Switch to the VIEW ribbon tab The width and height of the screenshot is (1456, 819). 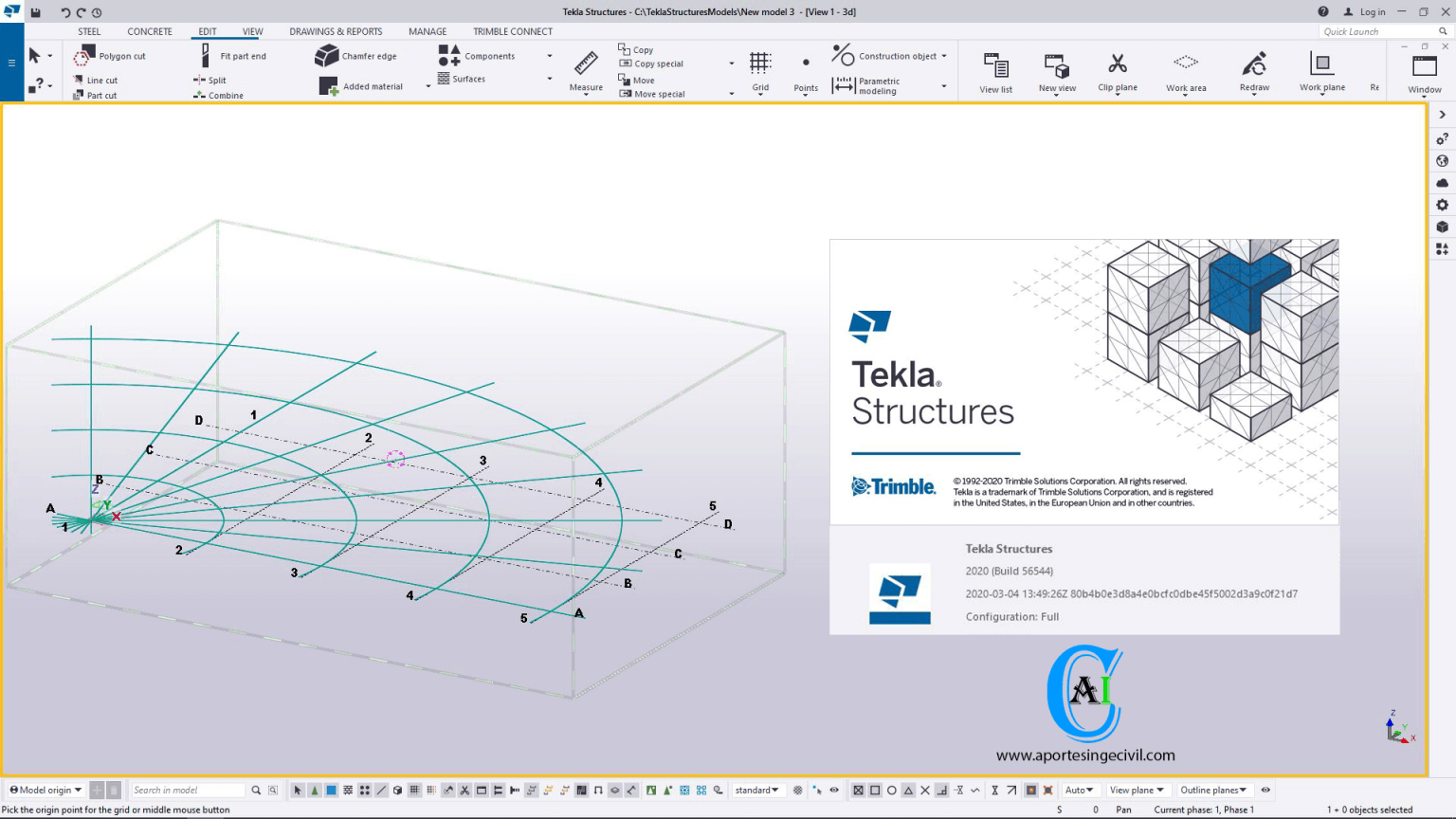[252, 31]
